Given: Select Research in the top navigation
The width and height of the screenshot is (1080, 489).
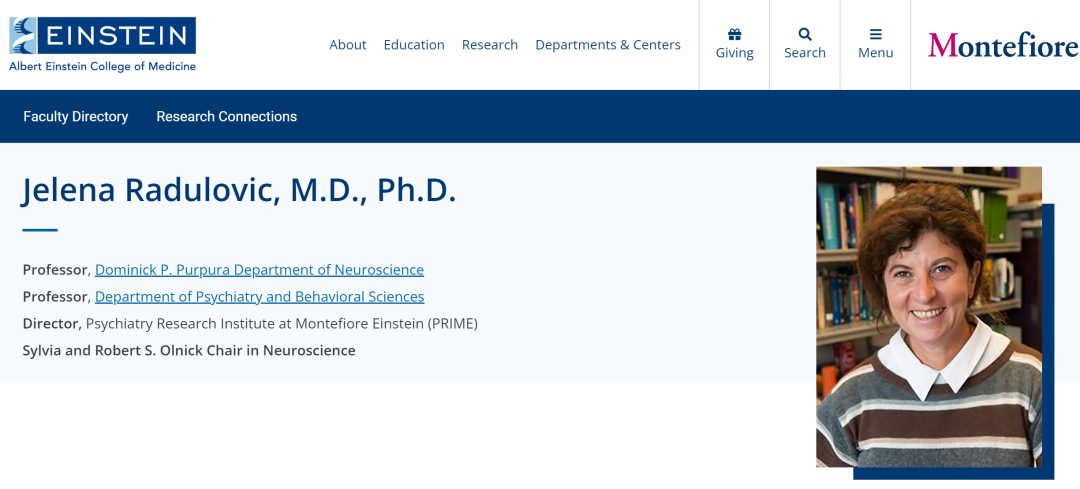Looking at the screenshot, I should tap(490, 45).
